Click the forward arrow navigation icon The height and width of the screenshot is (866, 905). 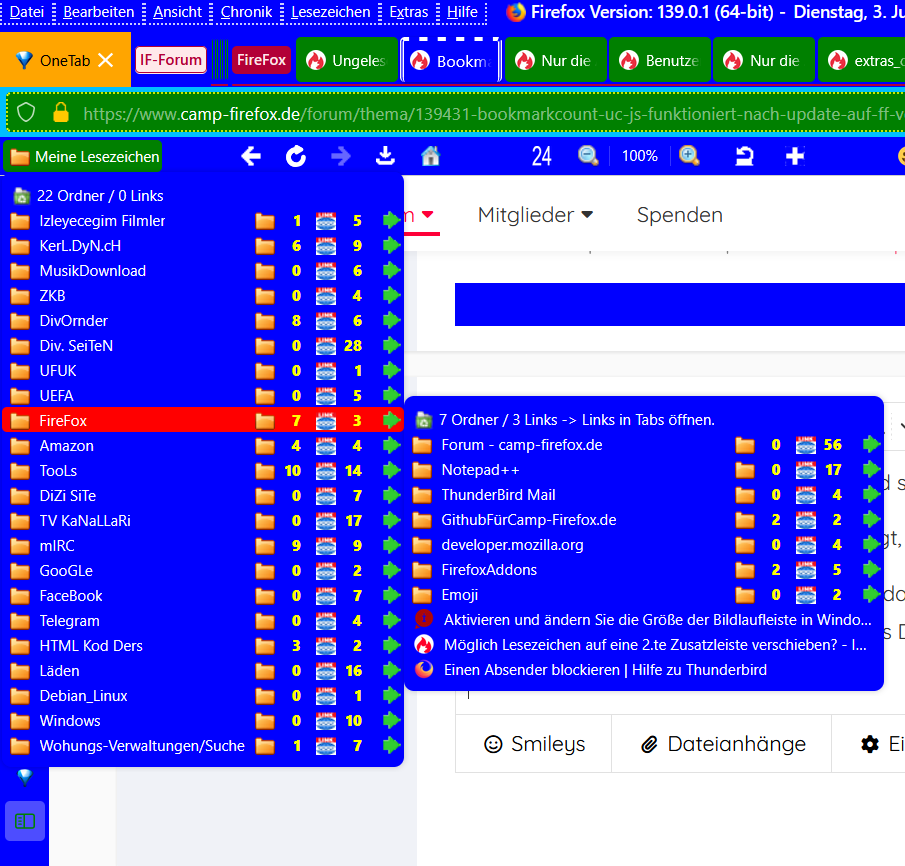(341, 156)
